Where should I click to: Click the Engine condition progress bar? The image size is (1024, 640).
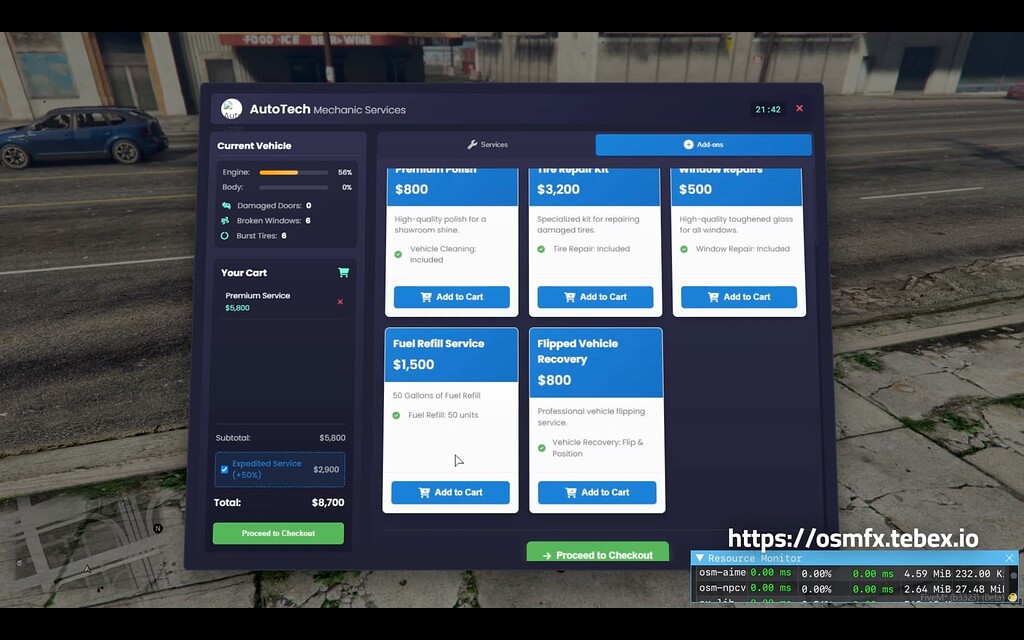[293, 172]
